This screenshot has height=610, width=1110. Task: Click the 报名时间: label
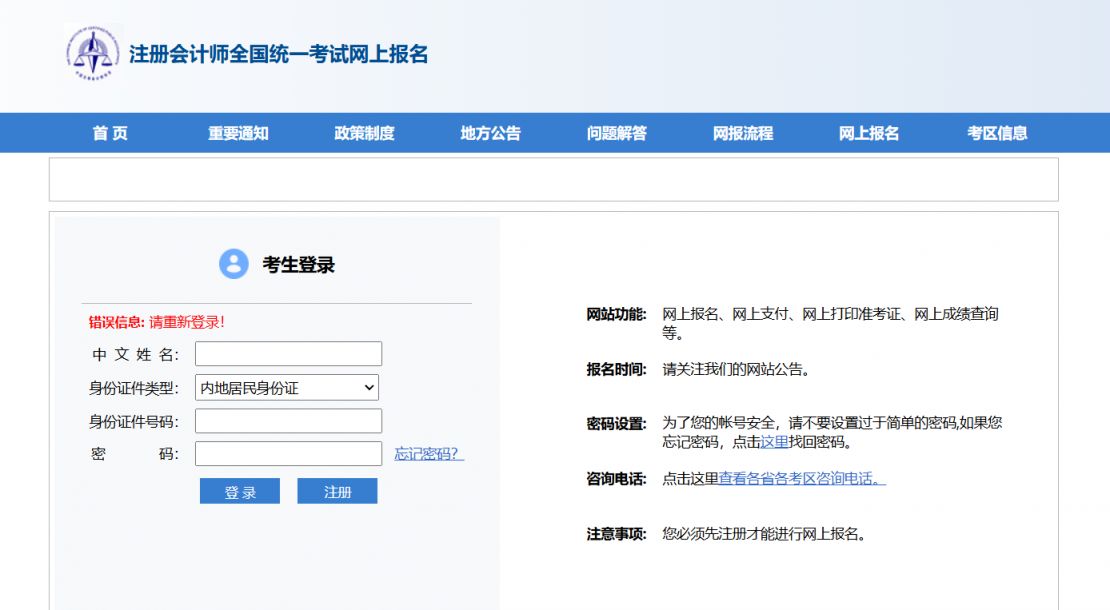[x=616, y=369]
